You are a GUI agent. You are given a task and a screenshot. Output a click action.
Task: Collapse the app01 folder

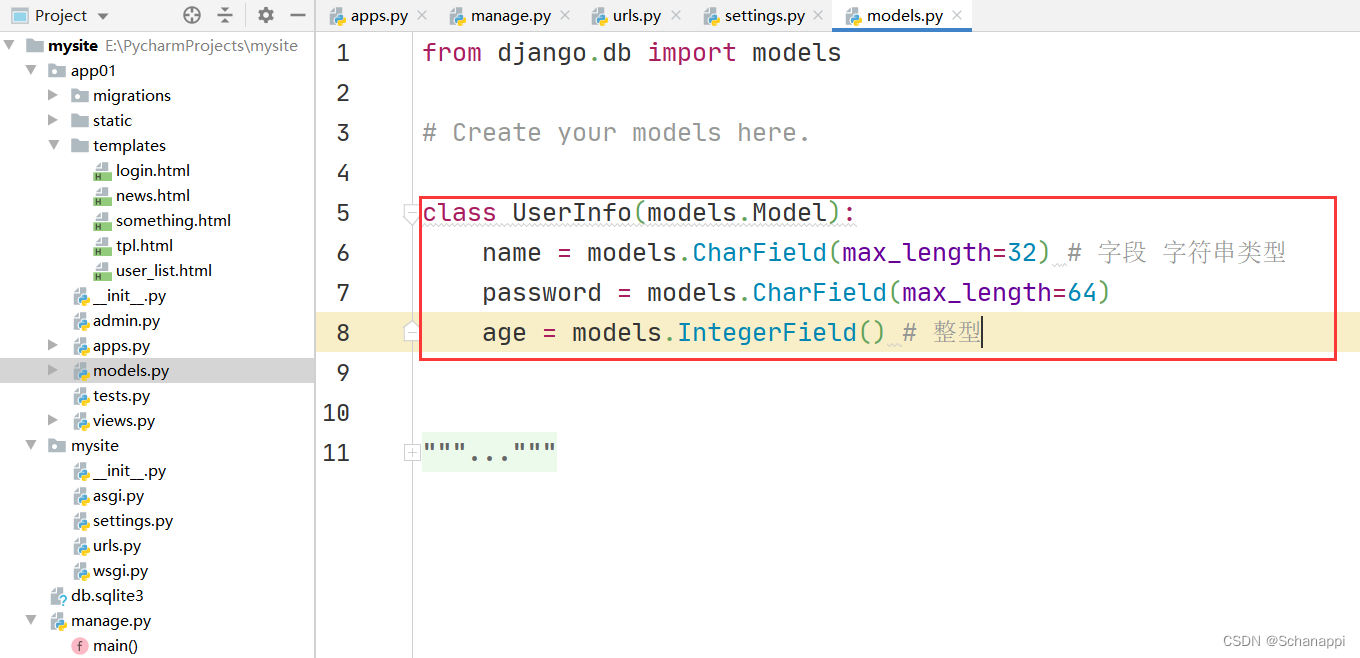click(x=31, y=70)
